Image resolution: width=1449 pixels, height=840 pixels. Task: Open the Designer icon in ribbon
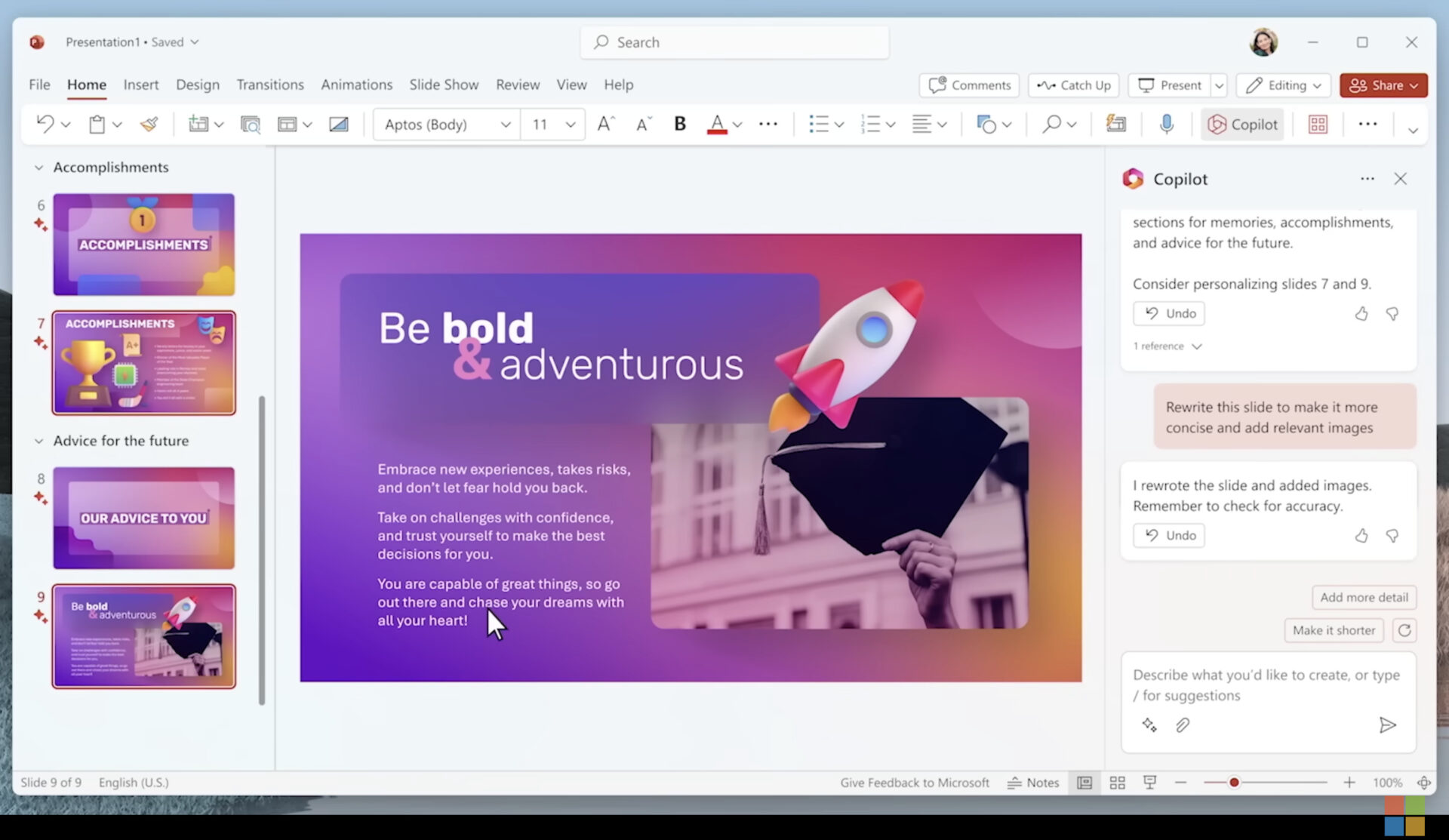pos(1115,124)
